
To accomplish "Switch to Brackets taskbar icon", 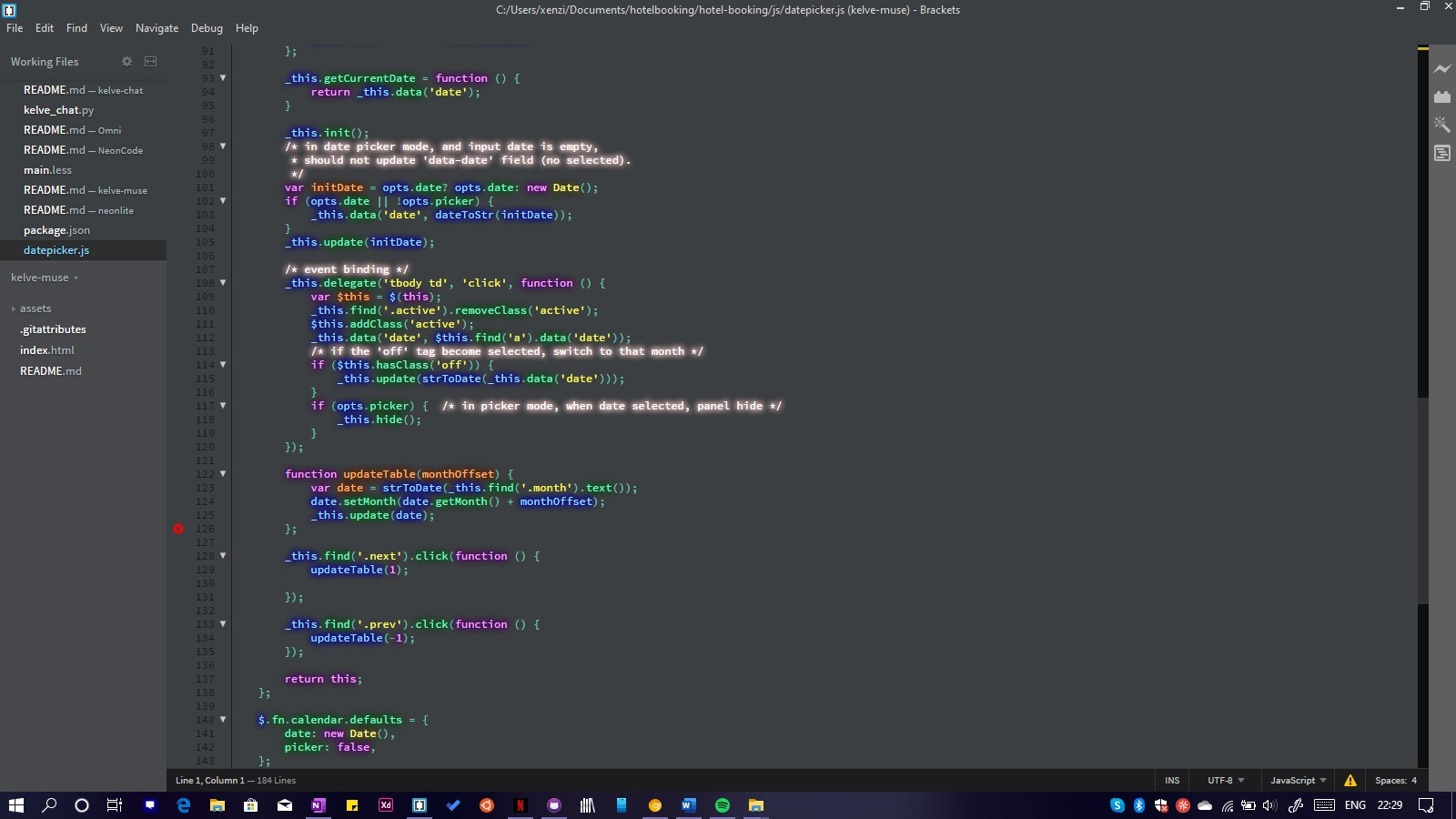I will (x=420, y=805).
